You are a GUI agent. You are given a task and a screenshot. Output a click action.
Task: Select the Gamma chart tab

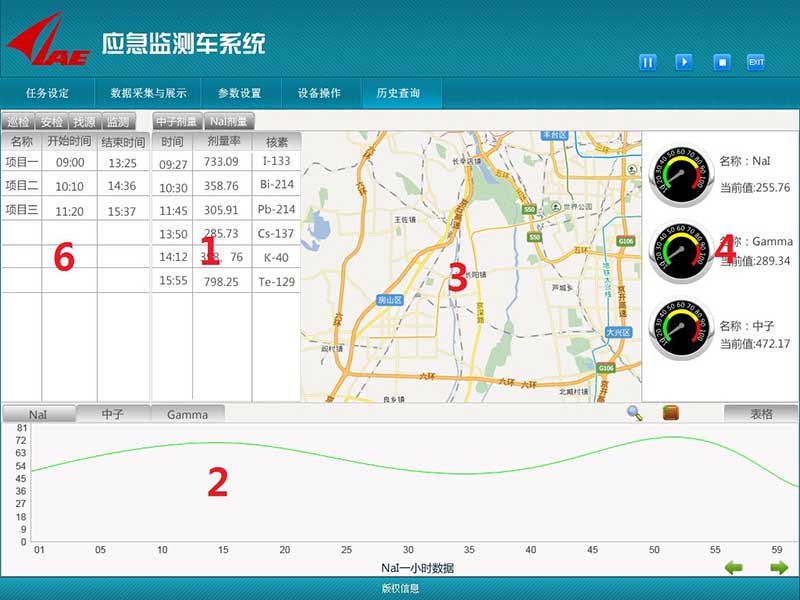tap(187, 414)
